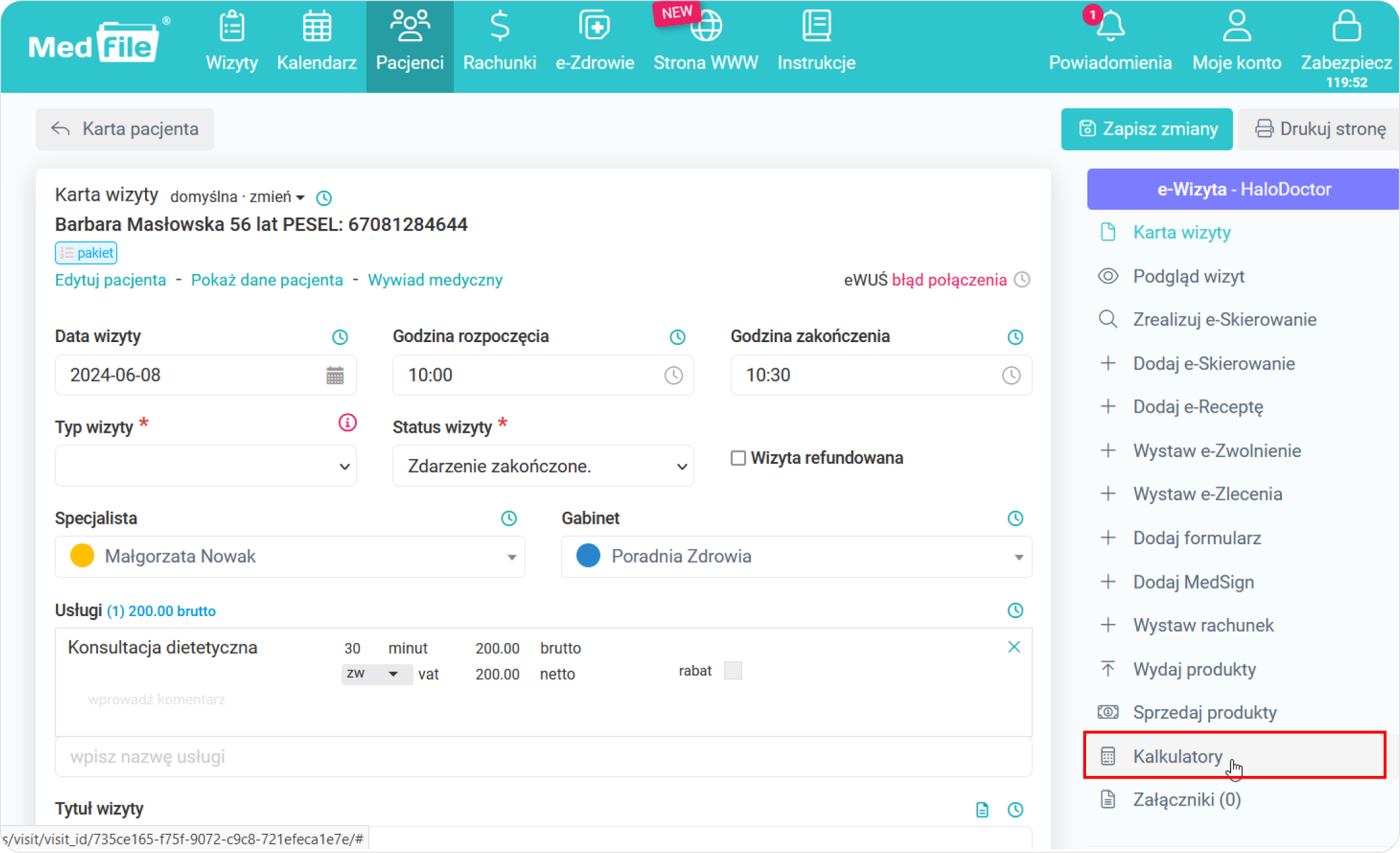The width and height of the screenshot is (1400, 853).
Task: Open the Wizyty section
Action: (232, 42)
